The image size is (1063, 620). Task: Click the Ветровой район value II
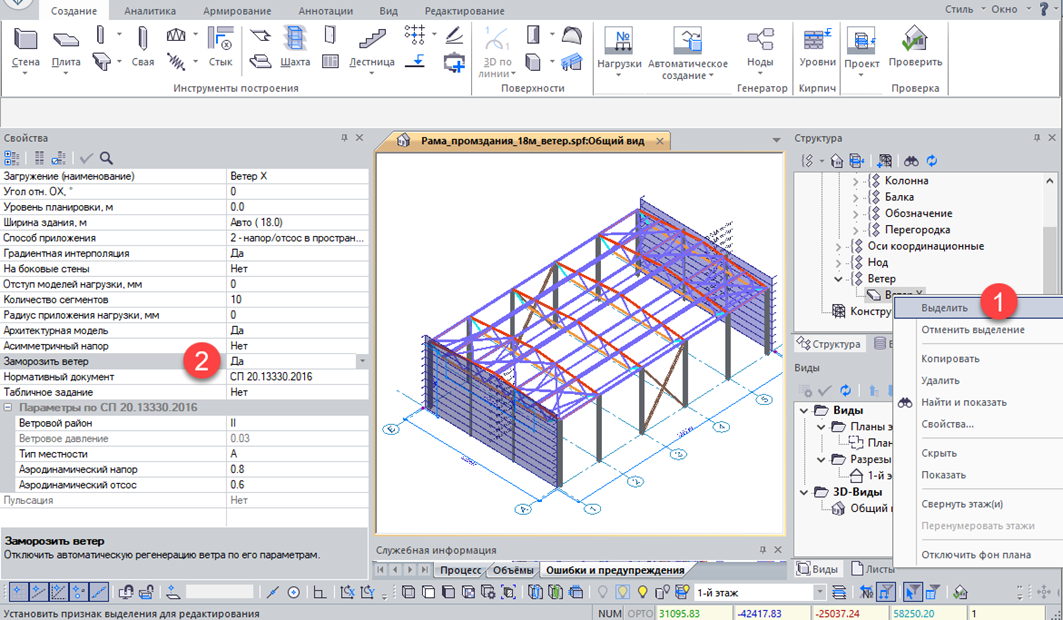tap(297, 423)
